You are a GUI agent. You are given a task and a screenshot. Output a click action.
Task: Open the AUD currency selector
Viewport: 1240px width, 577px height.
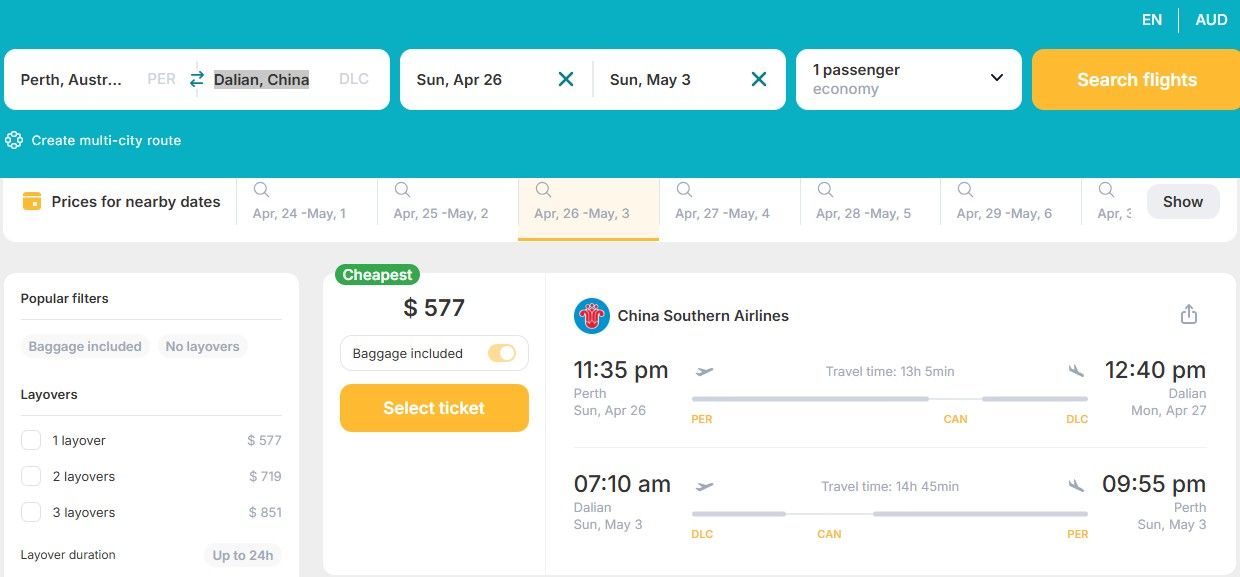1211,20
